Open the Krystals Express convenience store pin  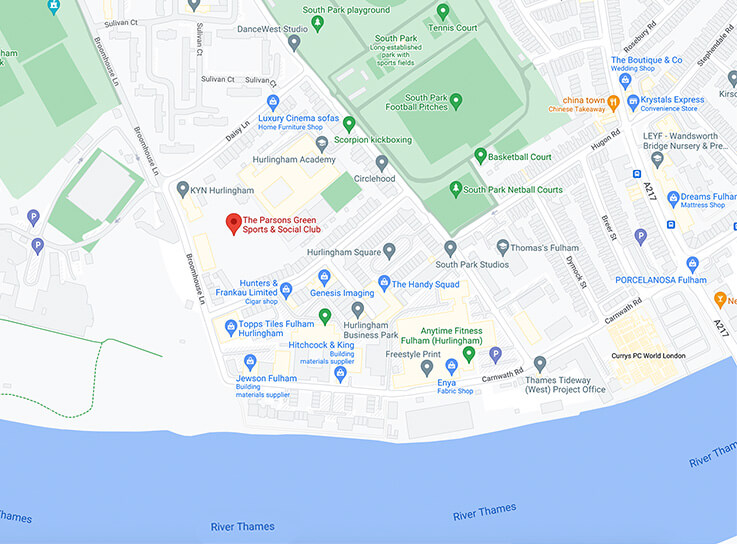633,102
